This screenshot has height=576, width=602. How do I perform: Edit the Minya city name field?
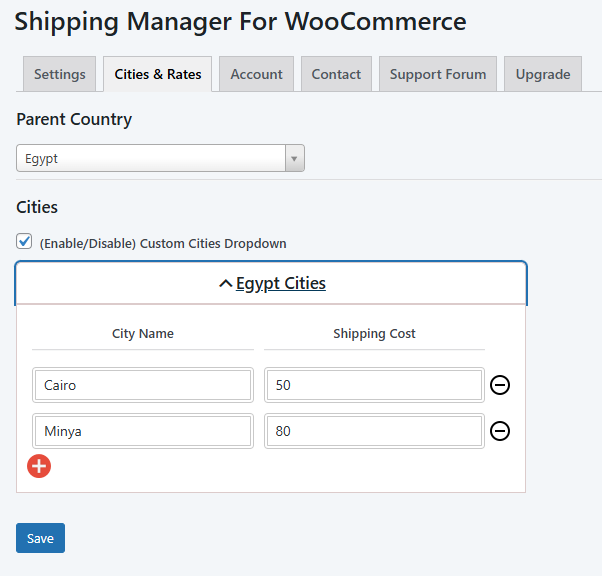(x=143, y=431)
